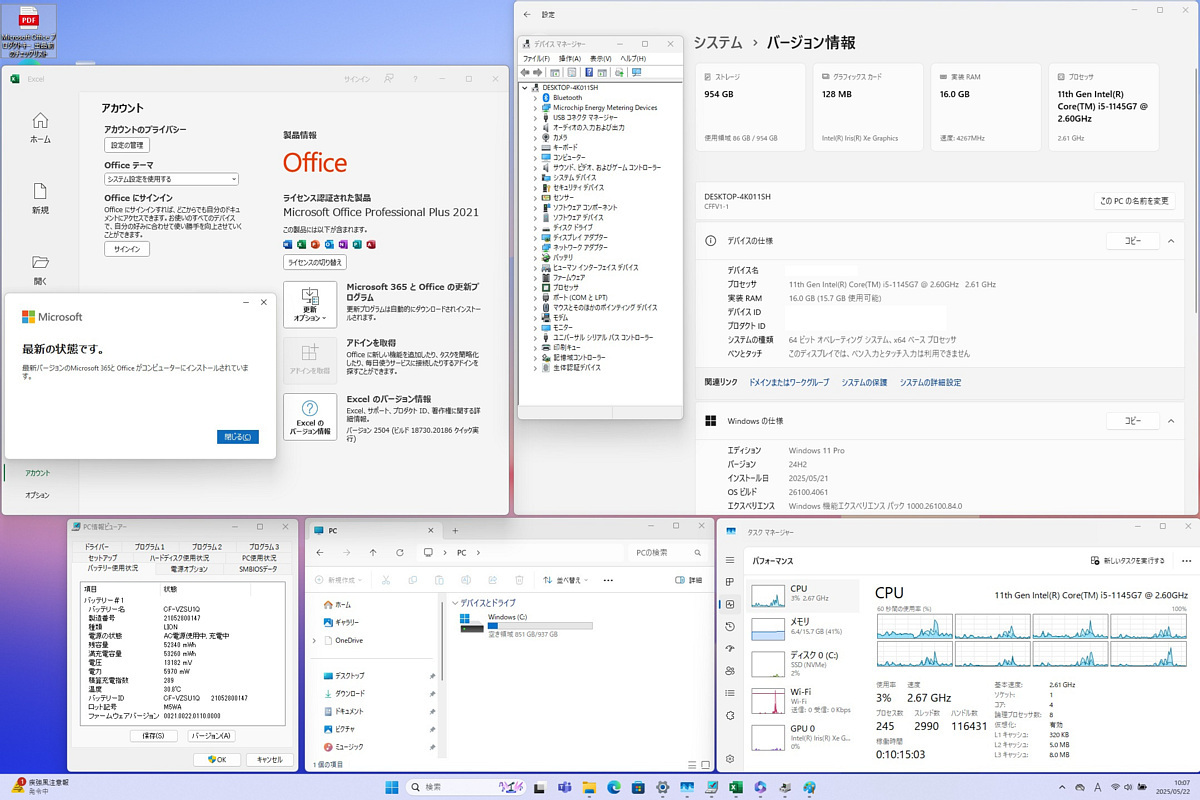Open ホーム in the Excel sidebar
1200x800 pixels.
click(40, 127)
